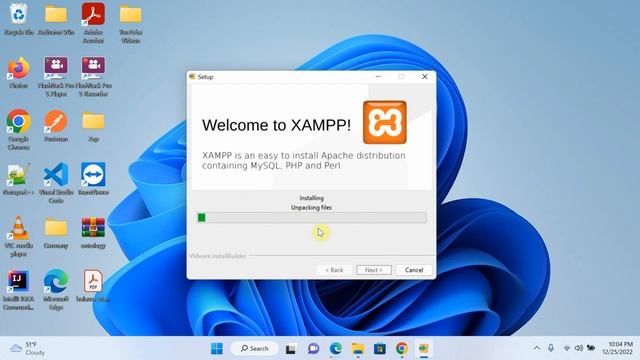Viewport: 640px width, 360px height.
Task: Select the FlashBack Pro 5 Recorder shortcut
Action: [93, 77]
